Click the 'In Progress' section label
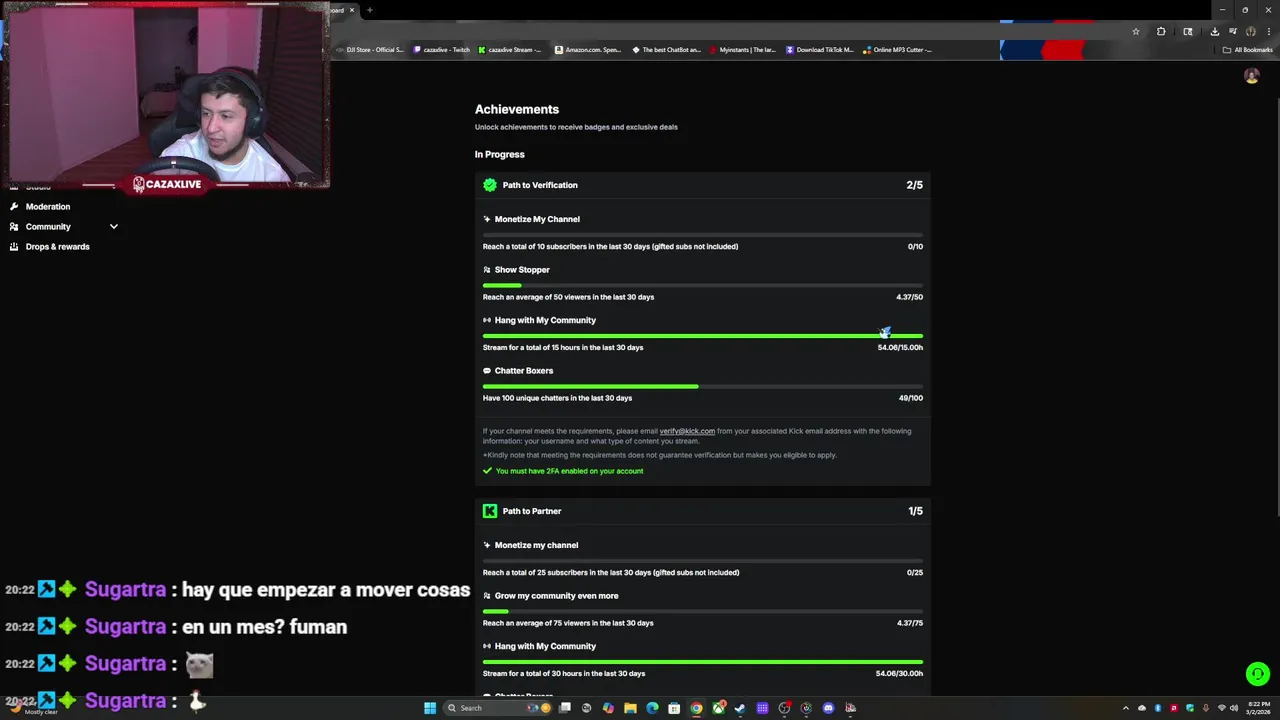The height and width of the screenshot is (720, 1280). [500, 155]
